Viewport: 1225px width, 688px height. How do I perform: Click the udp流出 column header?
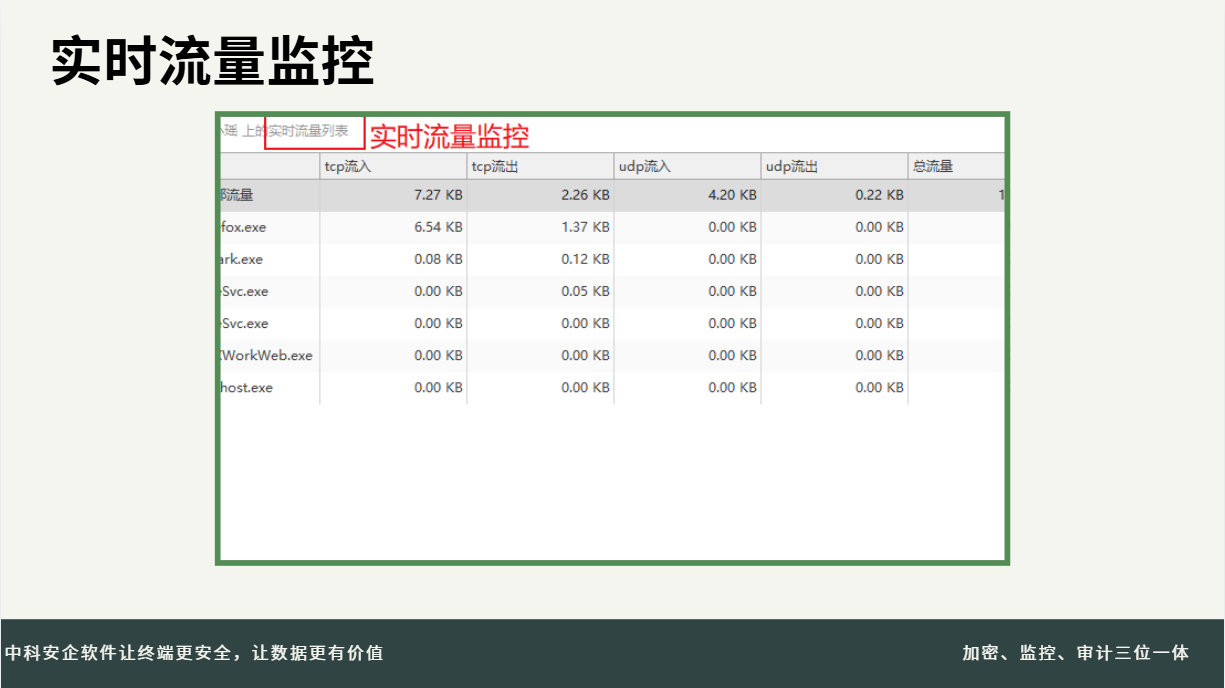(x=834, y=166)
